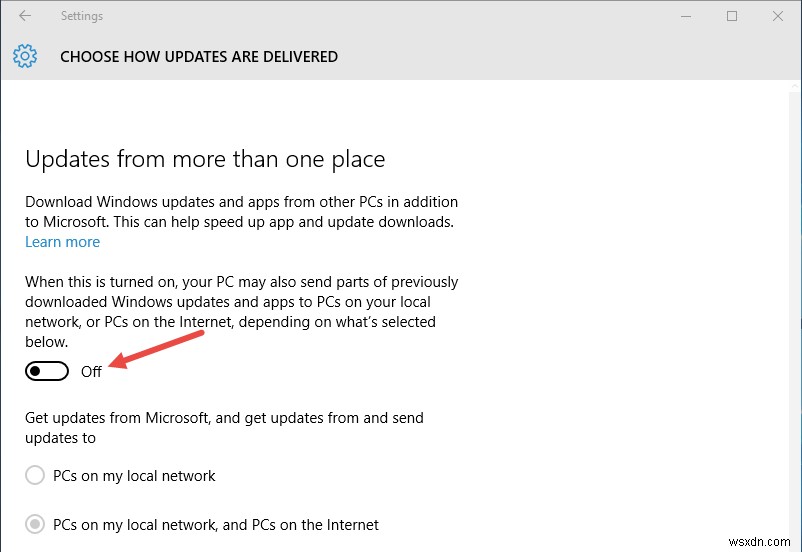
Task: Click the 'Choose how updates are delivered' title
Action: [199, 56]
